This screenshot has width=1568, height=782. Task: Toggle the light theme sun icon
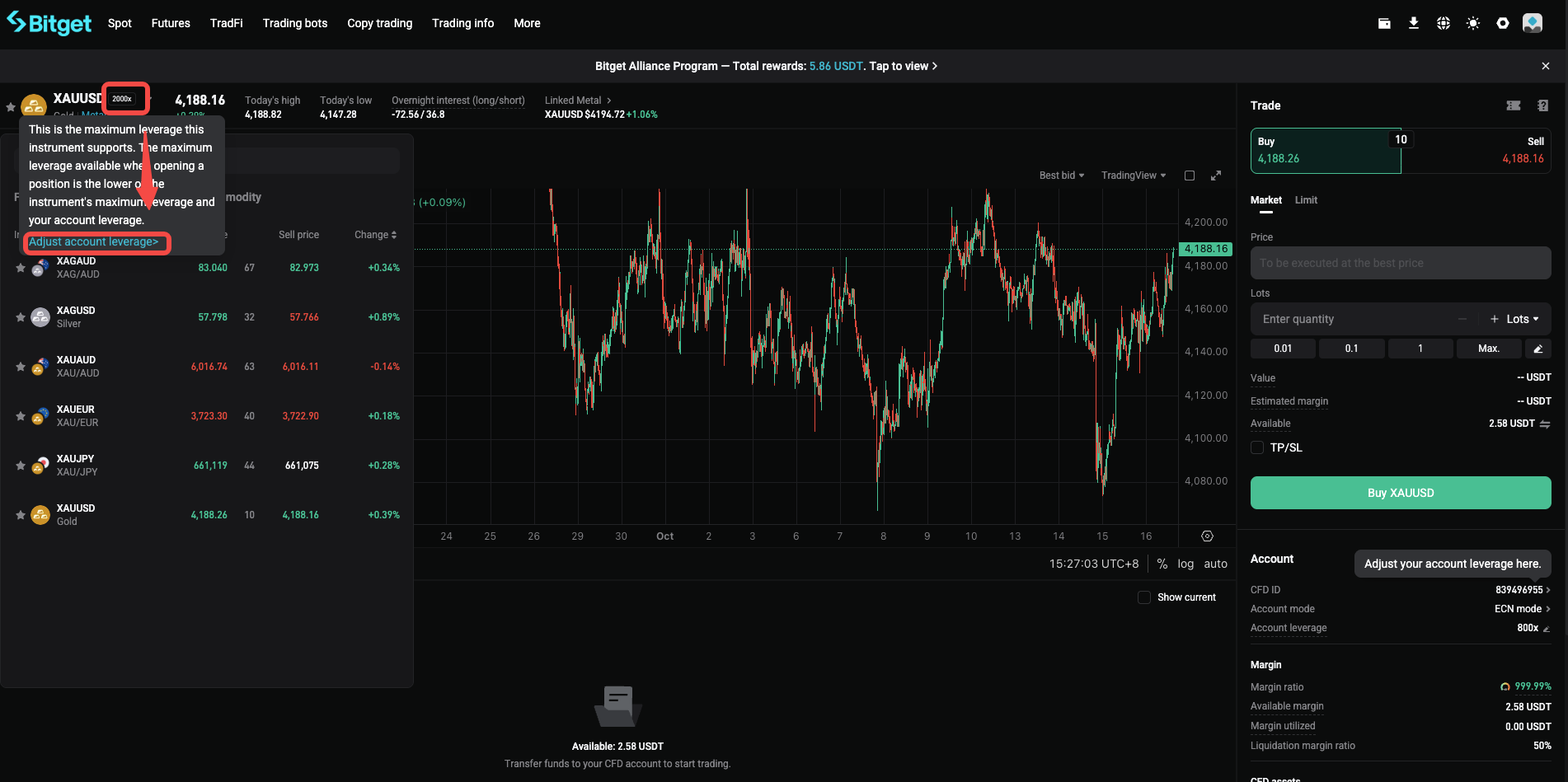[1473, 23]
